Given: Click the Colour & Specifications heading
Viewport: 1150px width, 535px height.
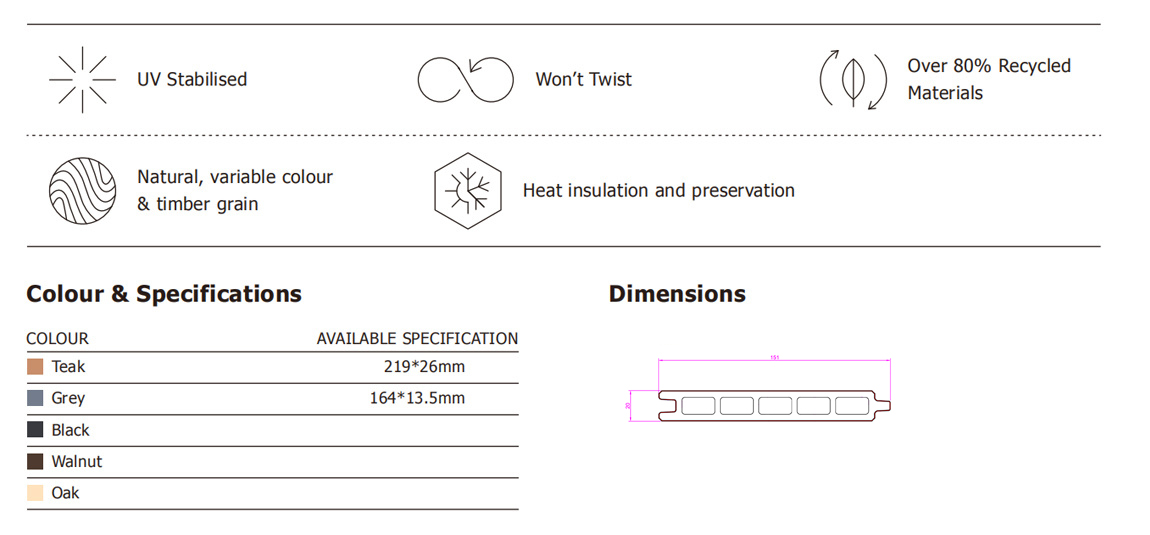Looking at the screenshot, I should click(164, 294).
